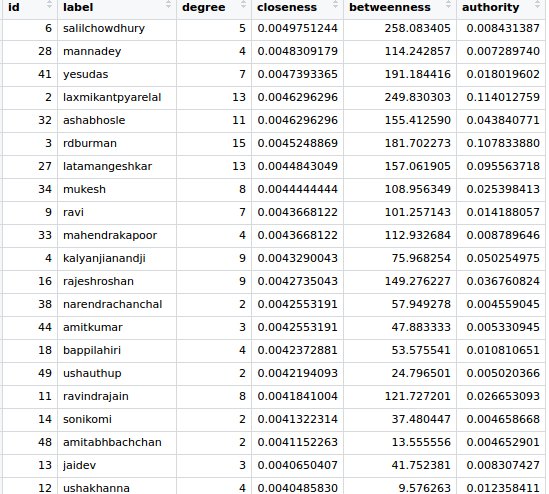Click id 27 in latamangeshkar row
This screenshot has height=494, width=549.
click(x=45, y=166)
